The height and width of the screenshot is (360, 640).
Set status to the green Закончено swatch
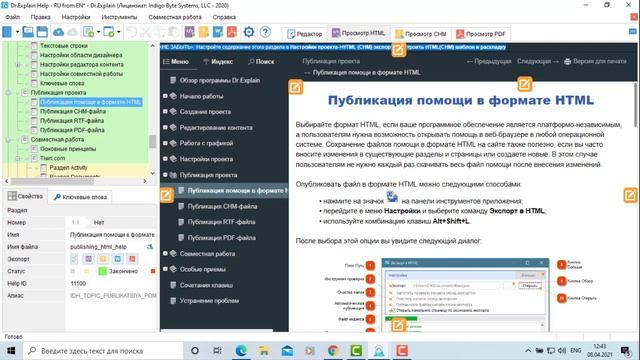pos(102,271)
